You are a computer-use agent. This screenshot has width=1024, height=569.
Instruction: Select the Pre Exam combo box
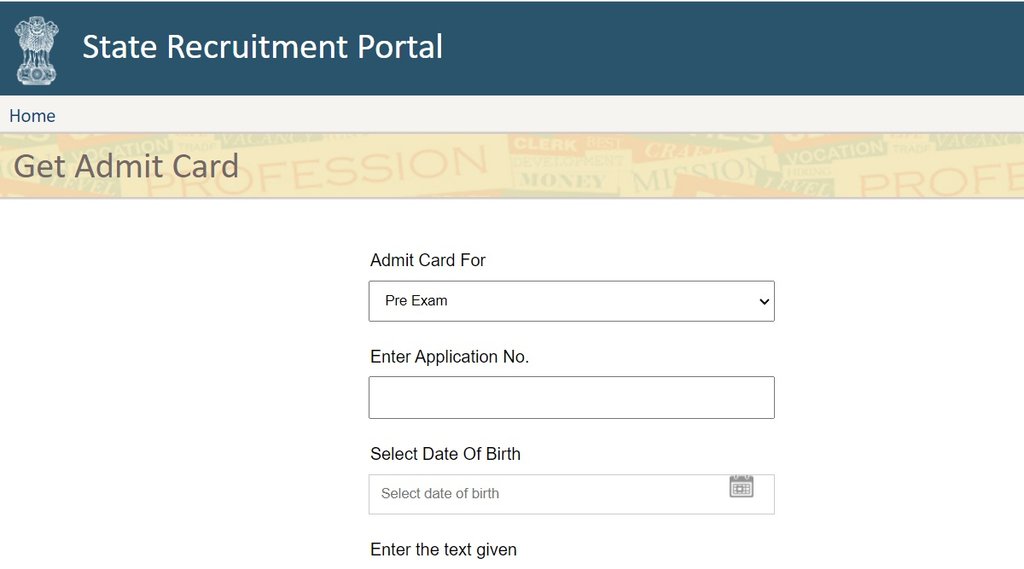click(x=560, y=301)
